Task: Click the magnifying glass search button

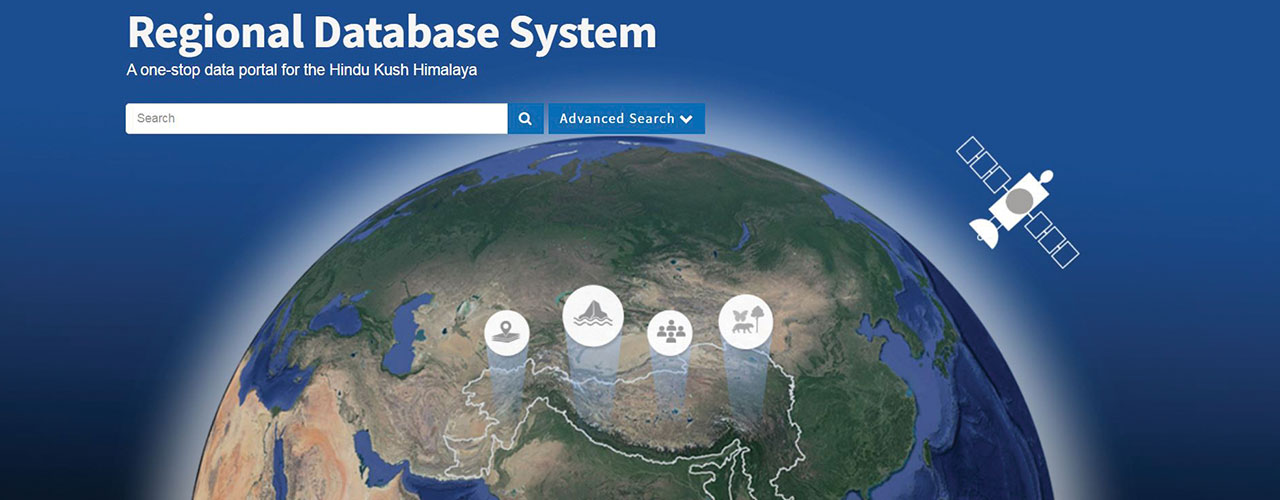Action: pos(525,118)
